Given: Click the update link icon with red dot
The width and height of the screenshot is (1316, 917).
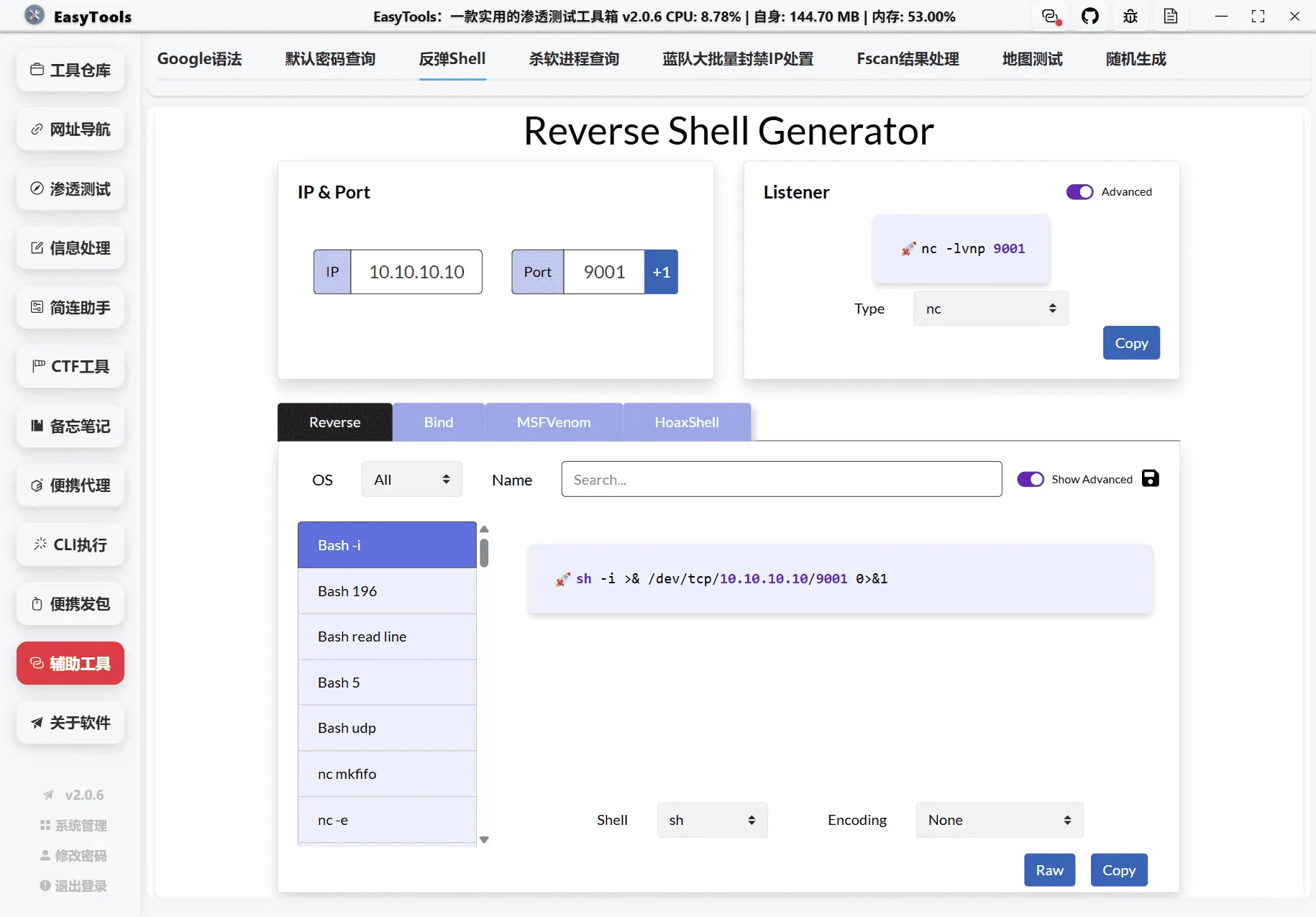Looking at the screenshot, I should (x=1050, y=16).
